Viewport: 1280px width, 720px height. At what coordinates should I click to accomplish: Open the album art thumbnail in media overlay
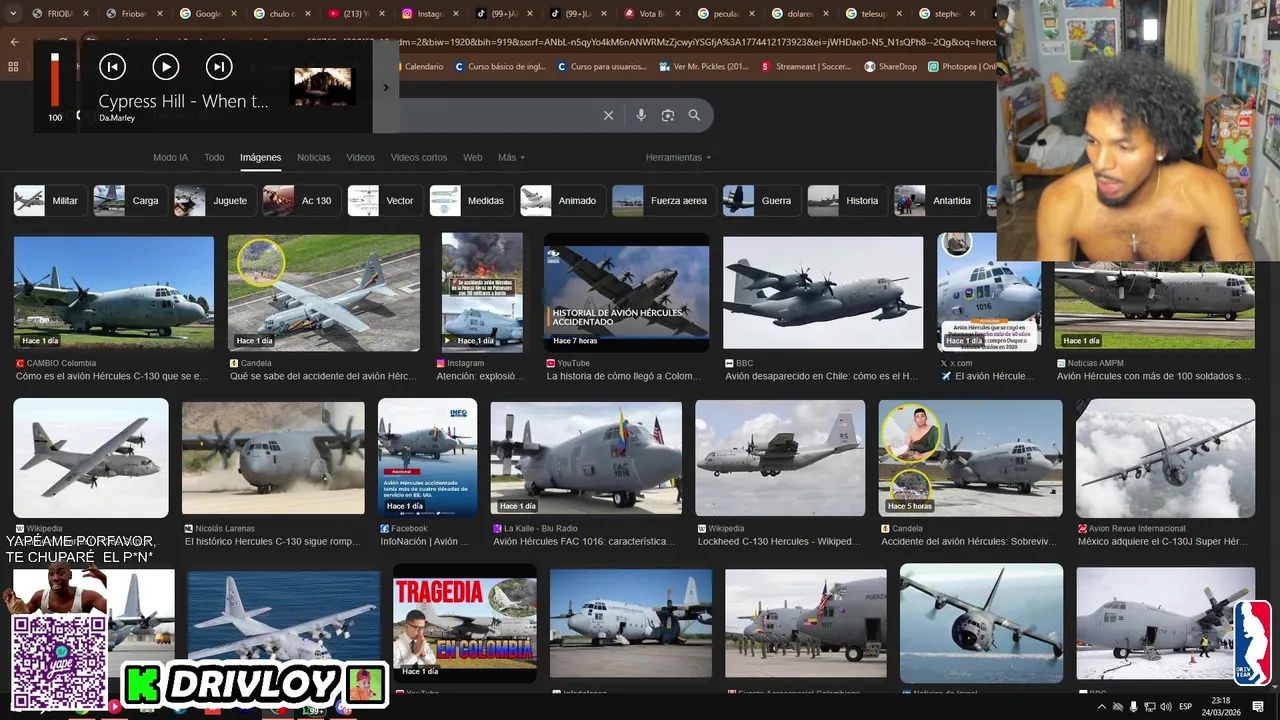pyautogui.click(x=322, y=87)
